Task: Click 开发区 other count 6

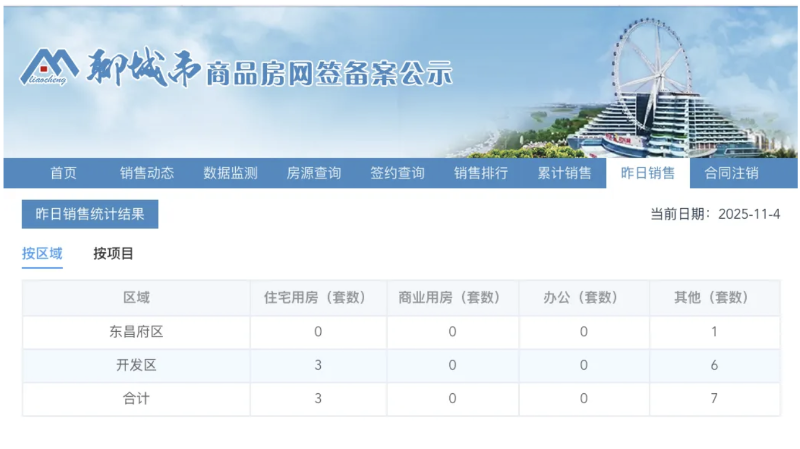Action: coord(714,365)
